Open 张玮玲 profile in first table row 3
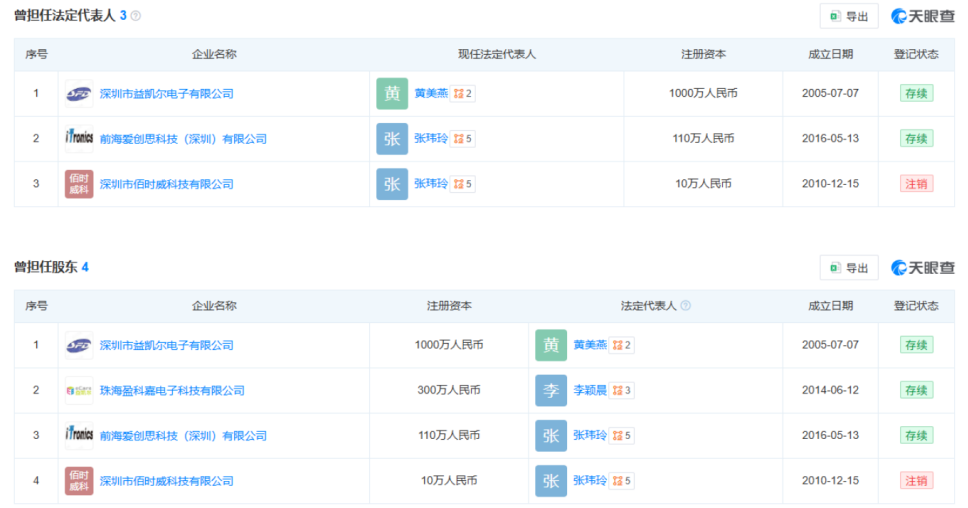The height and width of the screenshot is (508, 968). coord(431,183)
